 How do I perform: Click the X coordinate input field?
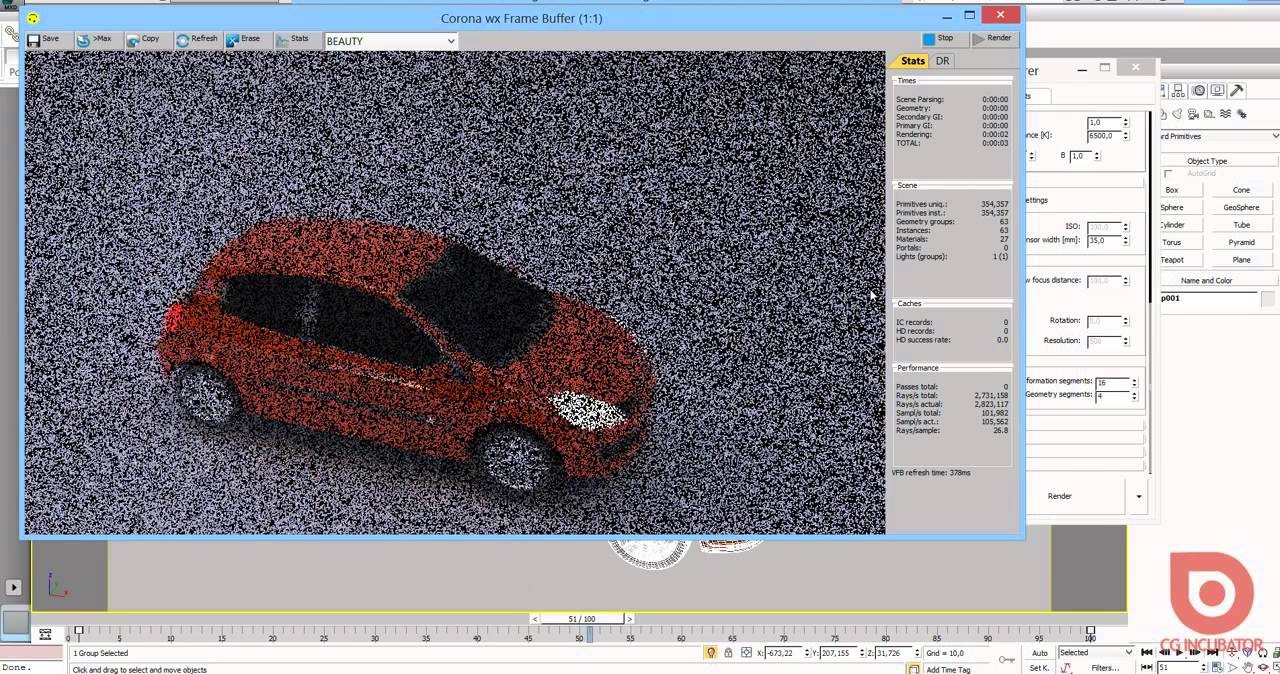pyautogui.click(x=784, y=653)
